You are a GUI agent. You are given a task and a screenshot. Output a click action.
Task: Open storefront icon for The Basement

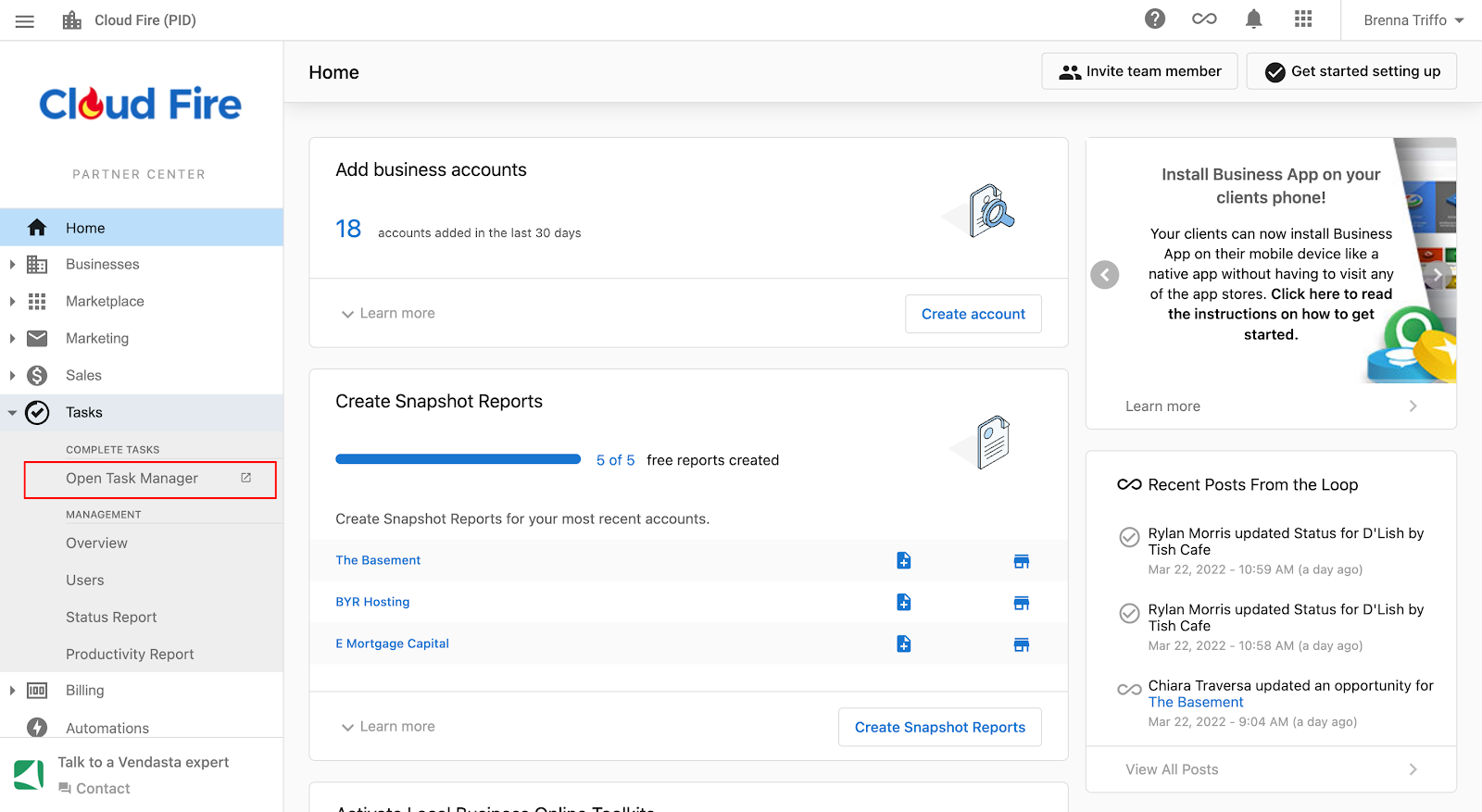[1022, 561]
